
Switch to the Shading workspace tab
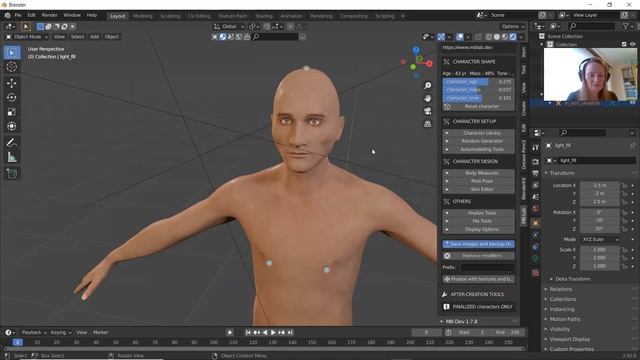coord(264,16)
